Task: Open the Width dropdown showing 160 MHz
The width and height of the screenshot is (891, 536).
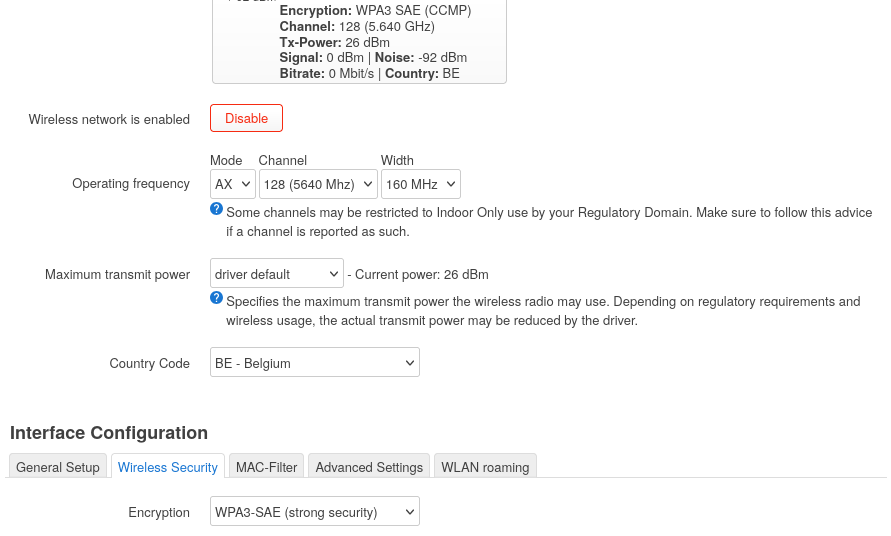Action: (420, 184)
